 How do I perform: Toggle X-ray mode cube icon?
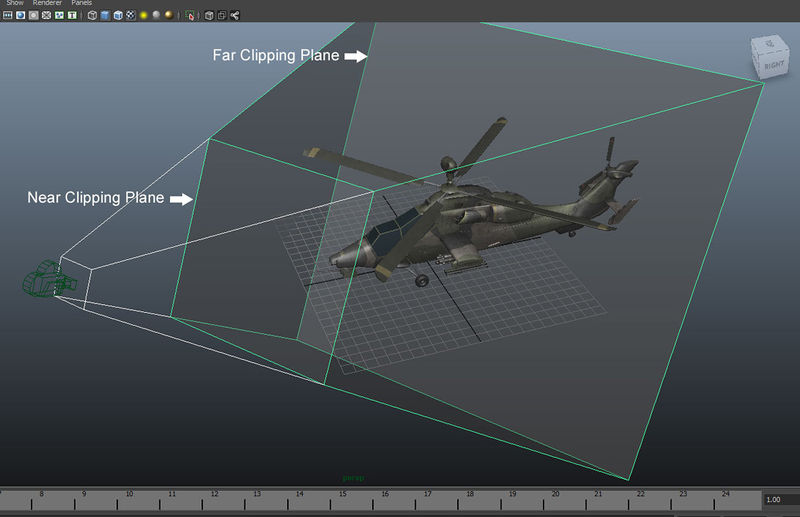coord(209,16)
